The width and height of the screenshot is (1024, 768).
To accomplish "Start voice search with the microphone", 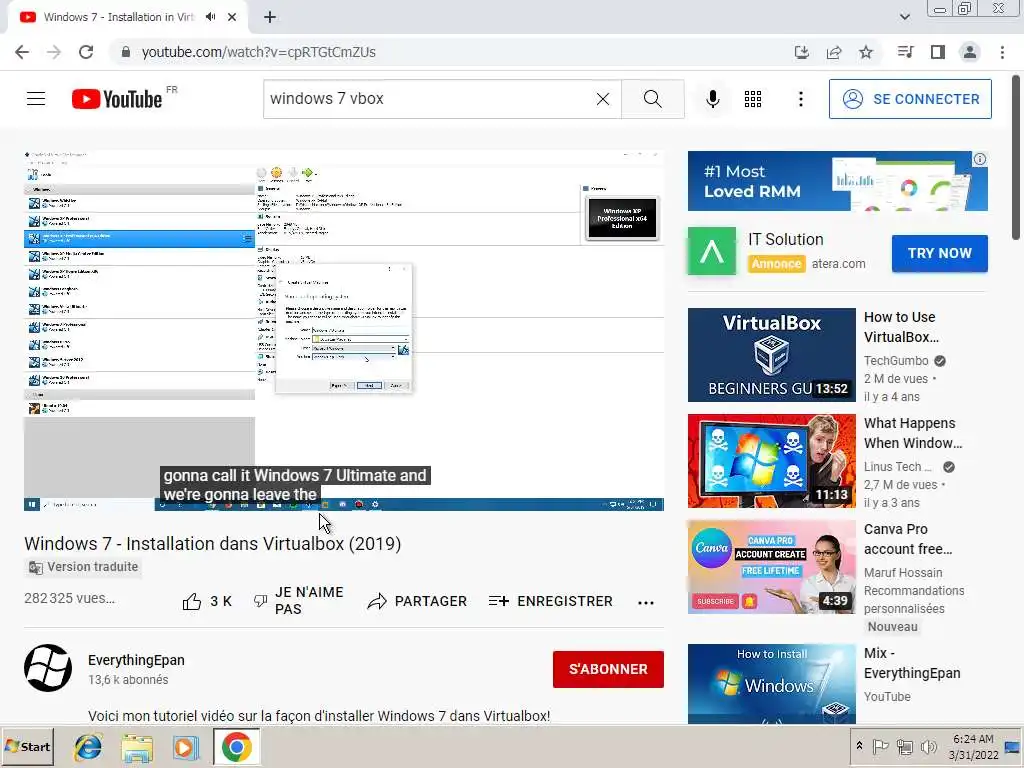I will (x=713, y=99).
